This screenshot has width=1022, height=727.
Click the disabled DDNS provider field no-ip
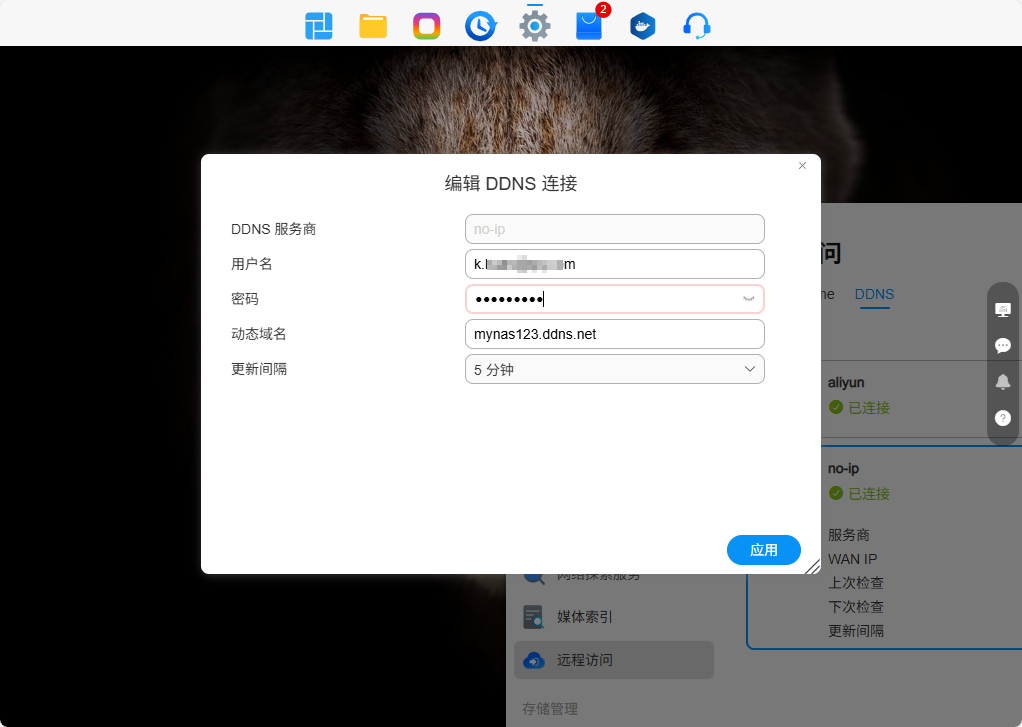[x=615, y=229]
